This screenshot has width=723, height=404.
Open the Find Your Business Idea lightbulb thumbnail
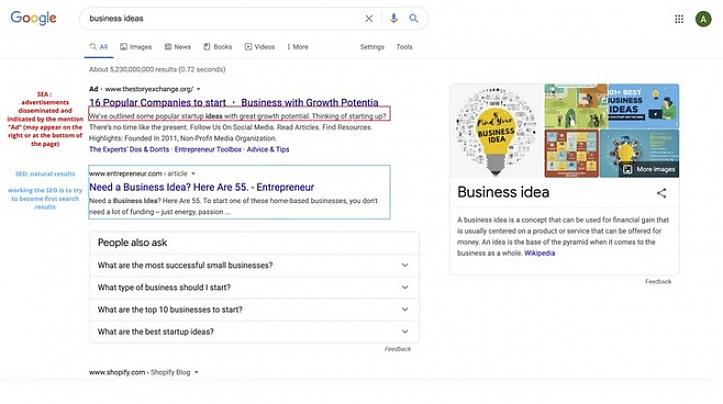(x=496, y=130)
